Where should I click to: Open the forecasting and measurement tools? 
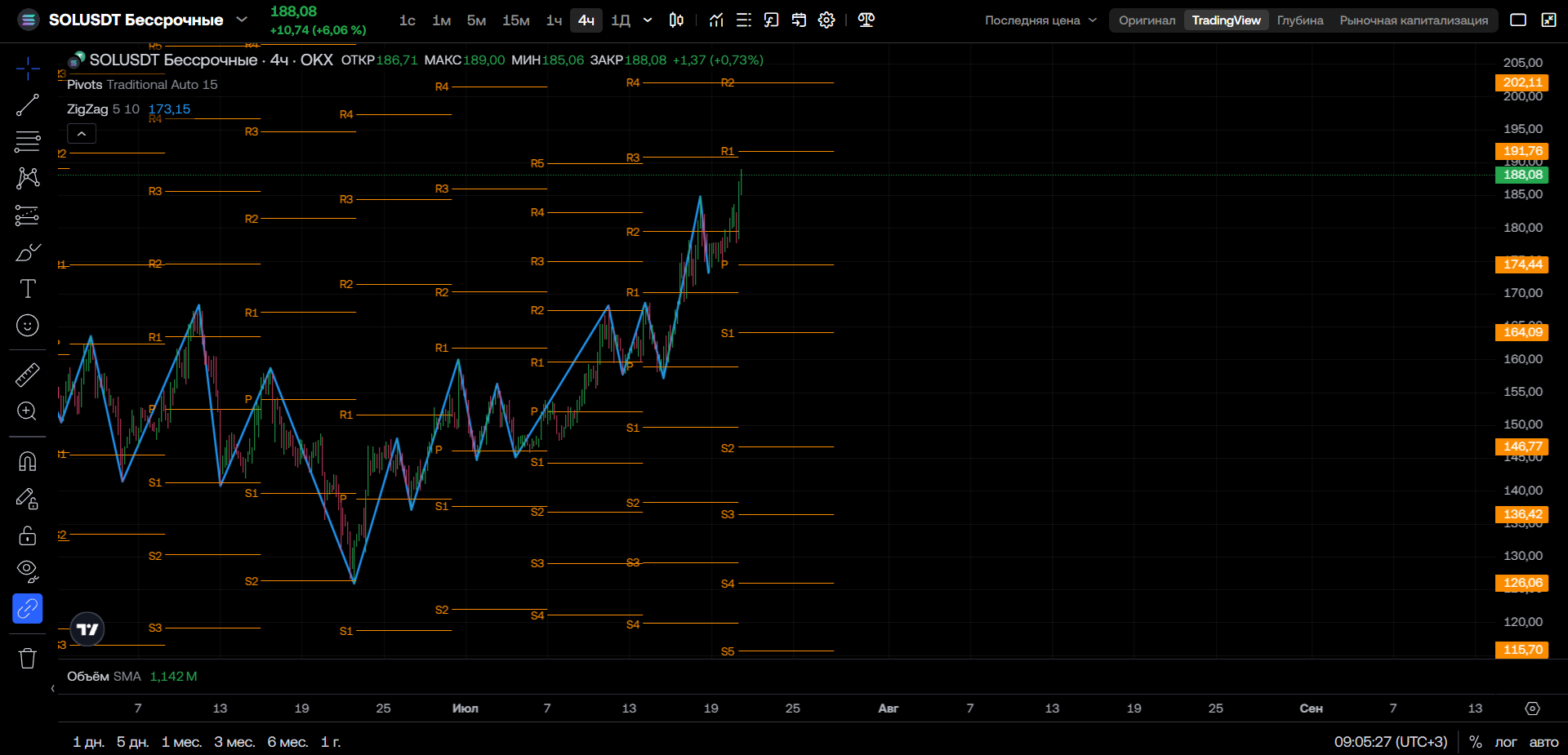28,215
